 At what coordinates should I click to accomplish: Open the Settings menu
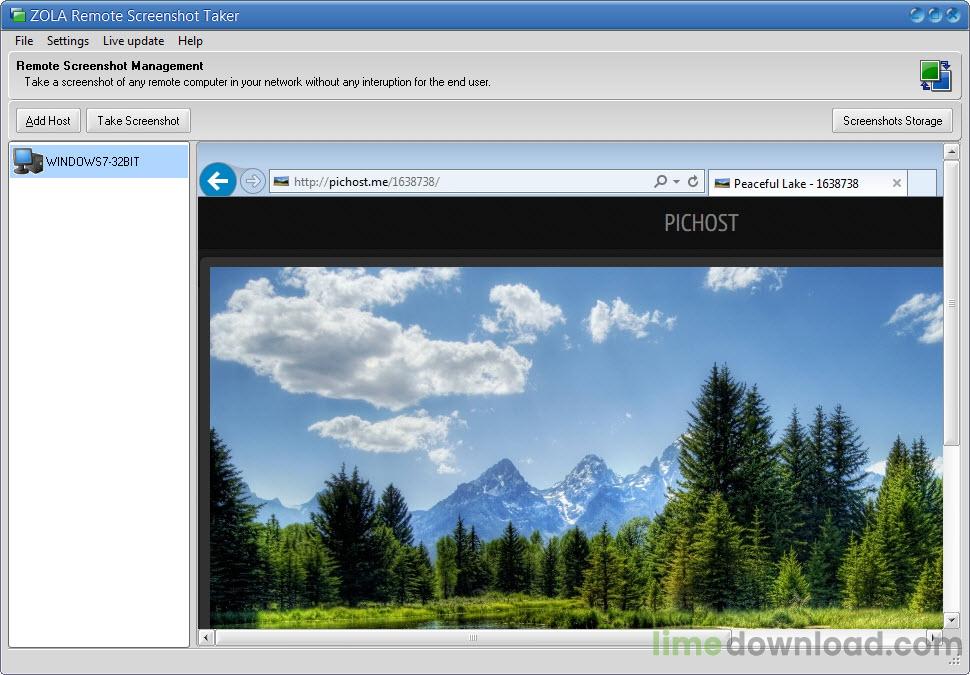67,41
